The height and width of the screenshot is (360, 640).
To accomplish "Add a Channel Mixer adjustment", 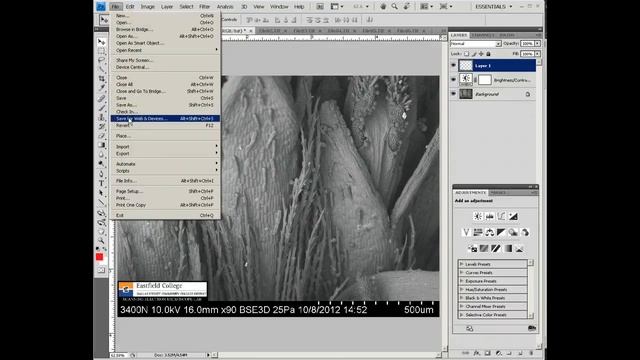I will [x=525, y=232].
